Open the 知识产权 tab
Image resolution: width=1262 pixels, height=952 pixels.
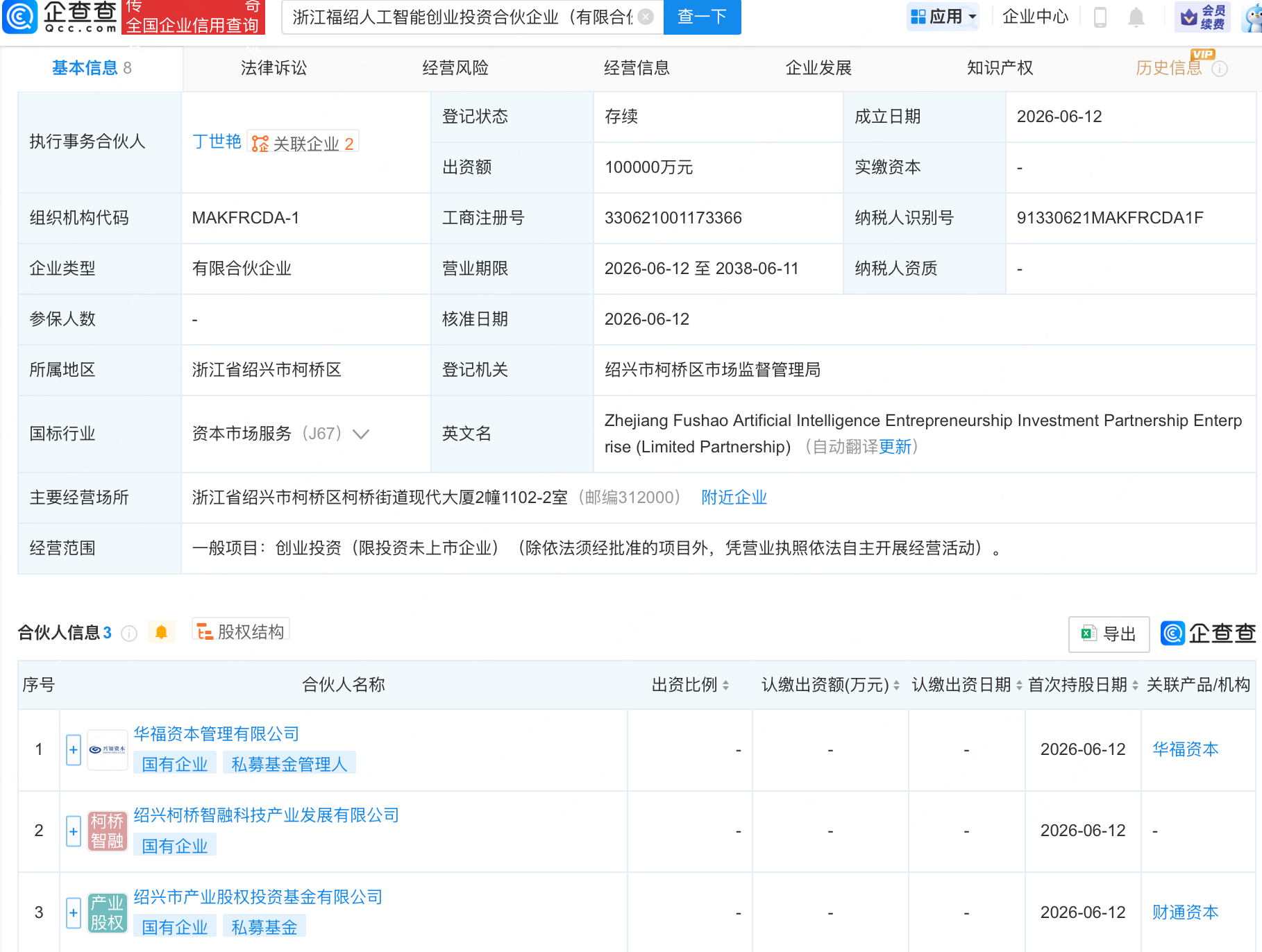pyautogui.click(x=1000, y=68)
